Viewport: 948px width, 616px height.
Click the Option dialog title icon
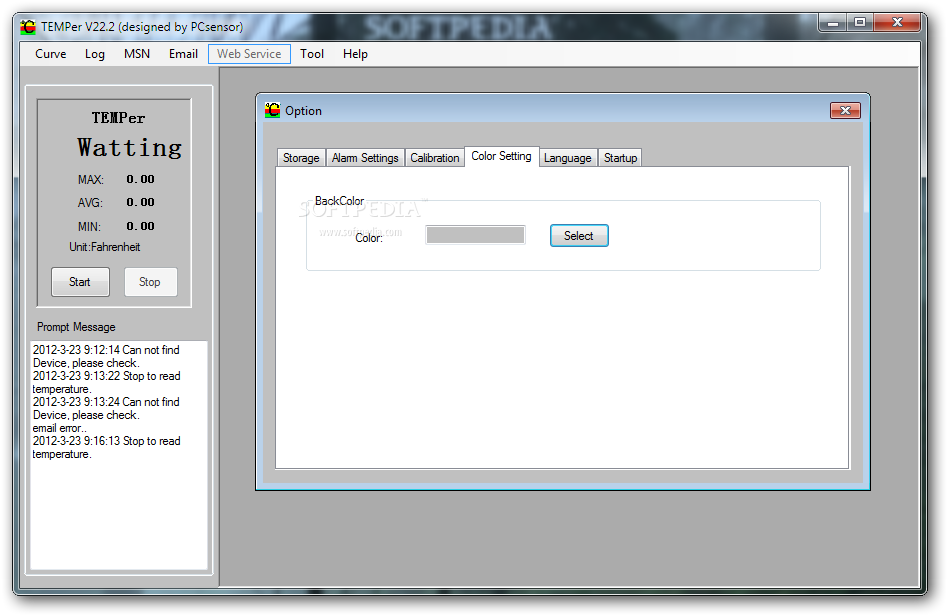point(273,110)
